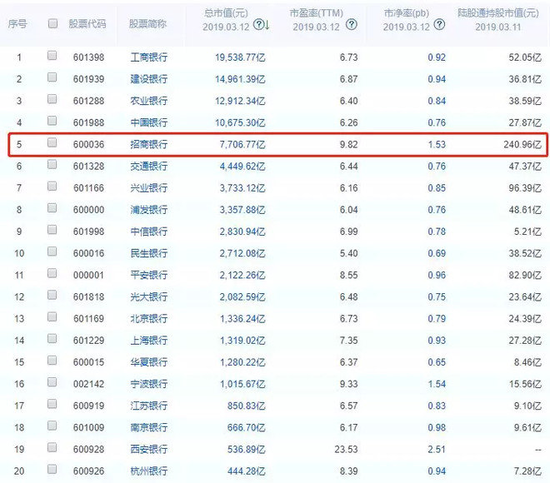The width and height of the screenshot is (550, 483).
Task: Click stock code 601398
Action: pos(88,57)
